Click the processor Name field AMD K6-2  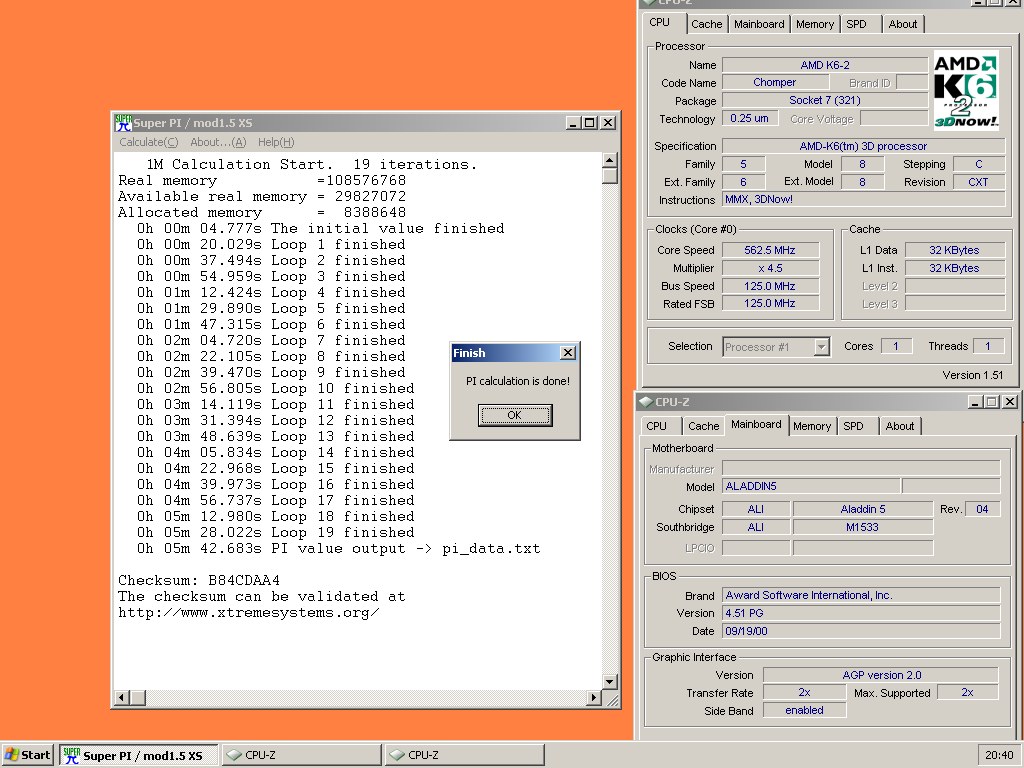pyautogui.click(x=825, y=65)
